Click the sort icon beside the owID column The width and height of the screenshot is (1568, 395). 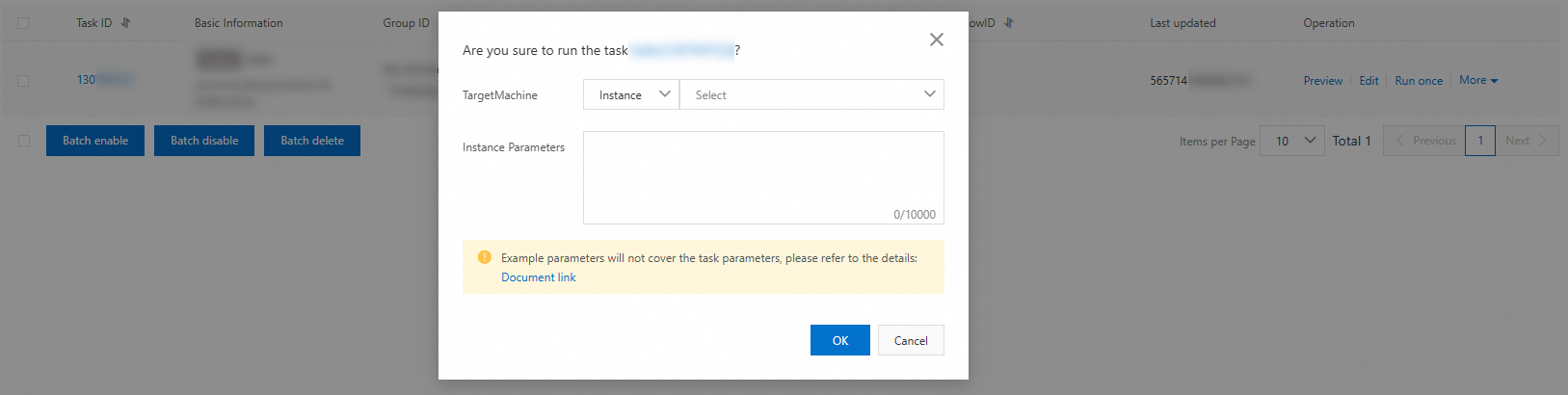point(1009,23)
